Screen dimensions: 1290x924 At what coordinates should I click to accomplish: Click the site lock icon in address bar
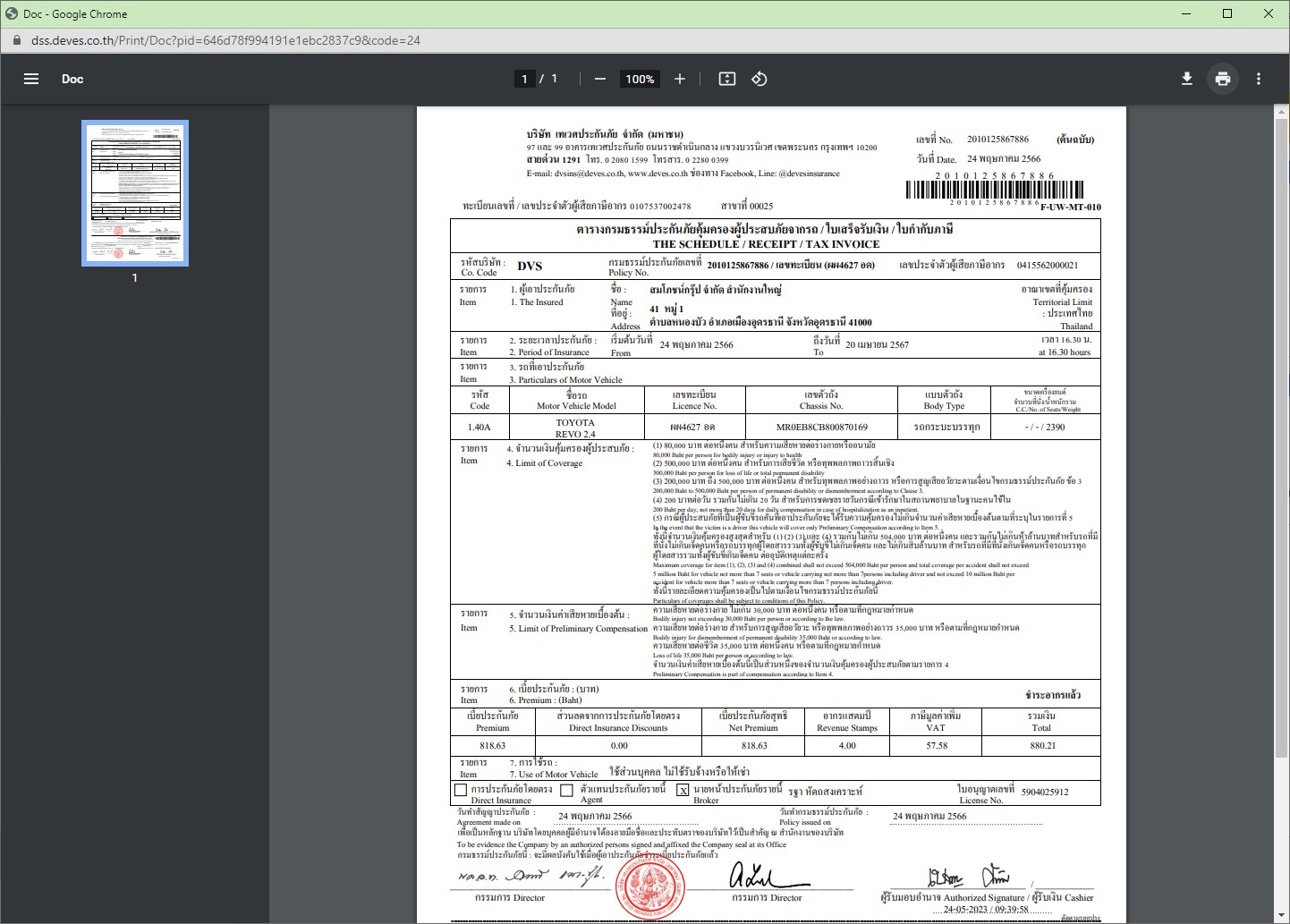pyautogui.click(x=16, y=40)
